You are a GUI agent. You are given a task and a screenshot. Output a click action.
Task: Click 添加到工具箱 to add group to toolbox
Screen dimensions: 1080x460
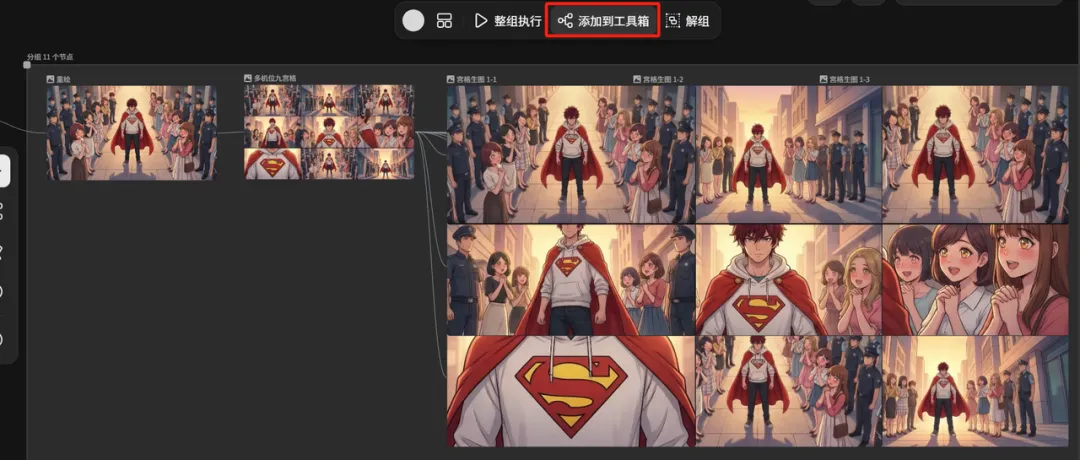click(x=603, y=21)
